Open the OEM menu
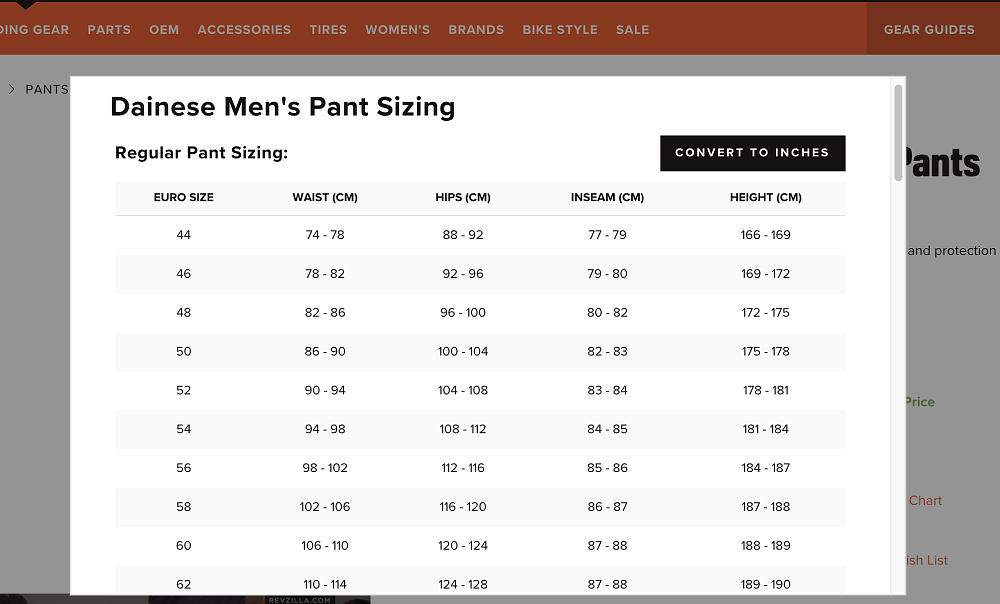The width and height of the screenshot is (1000, 604). pyautogui.click(x=164, y=29)
